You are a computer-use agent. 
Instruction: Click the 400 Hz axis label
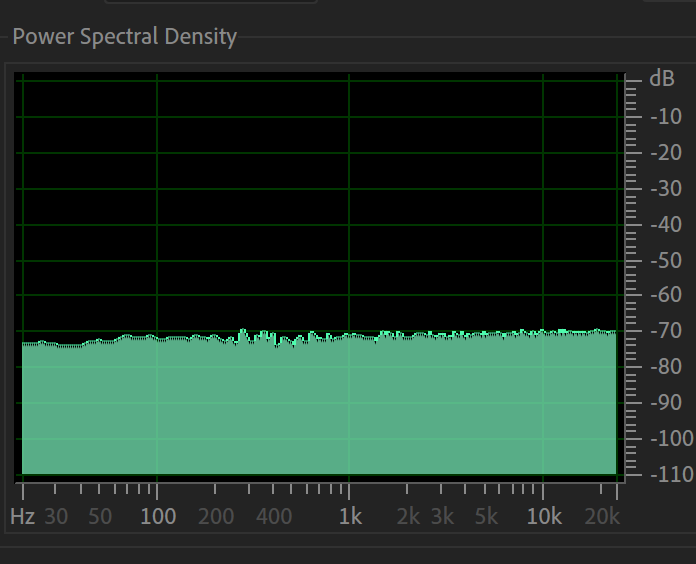pyautogui.click(x=274, y=517)
